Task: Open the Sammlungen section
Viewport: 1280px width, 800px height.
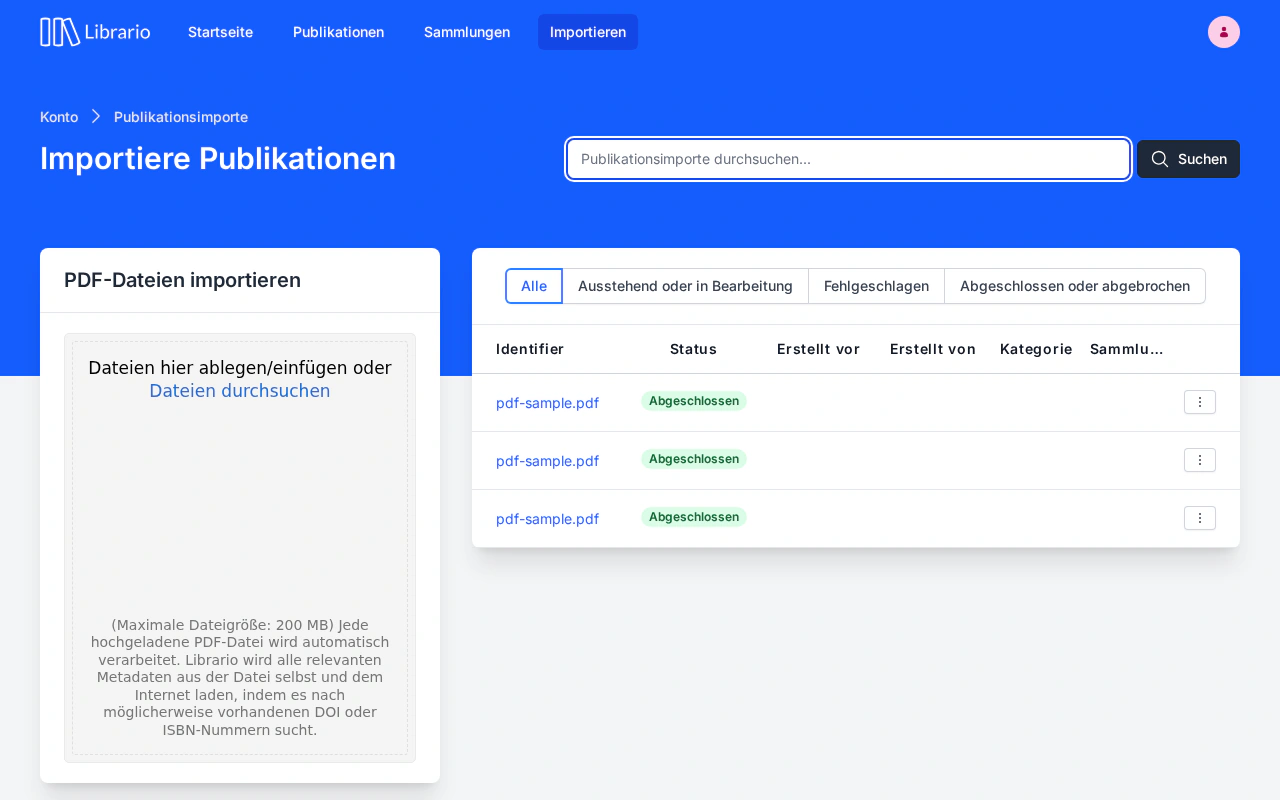Action: pos(467,32)
